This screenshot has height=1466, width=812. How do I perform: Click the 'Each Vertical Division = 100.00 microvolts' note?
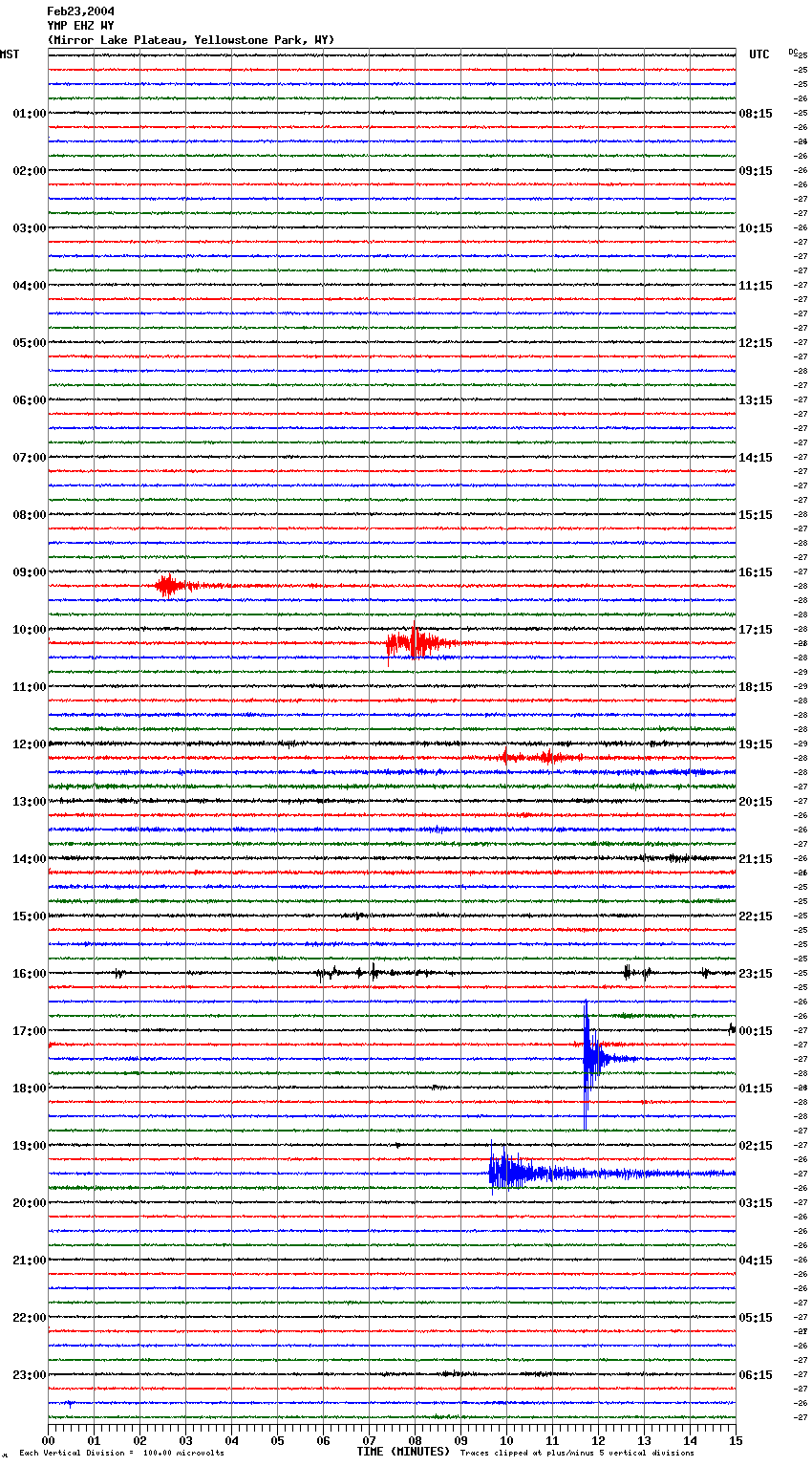tap(121, 1454)
